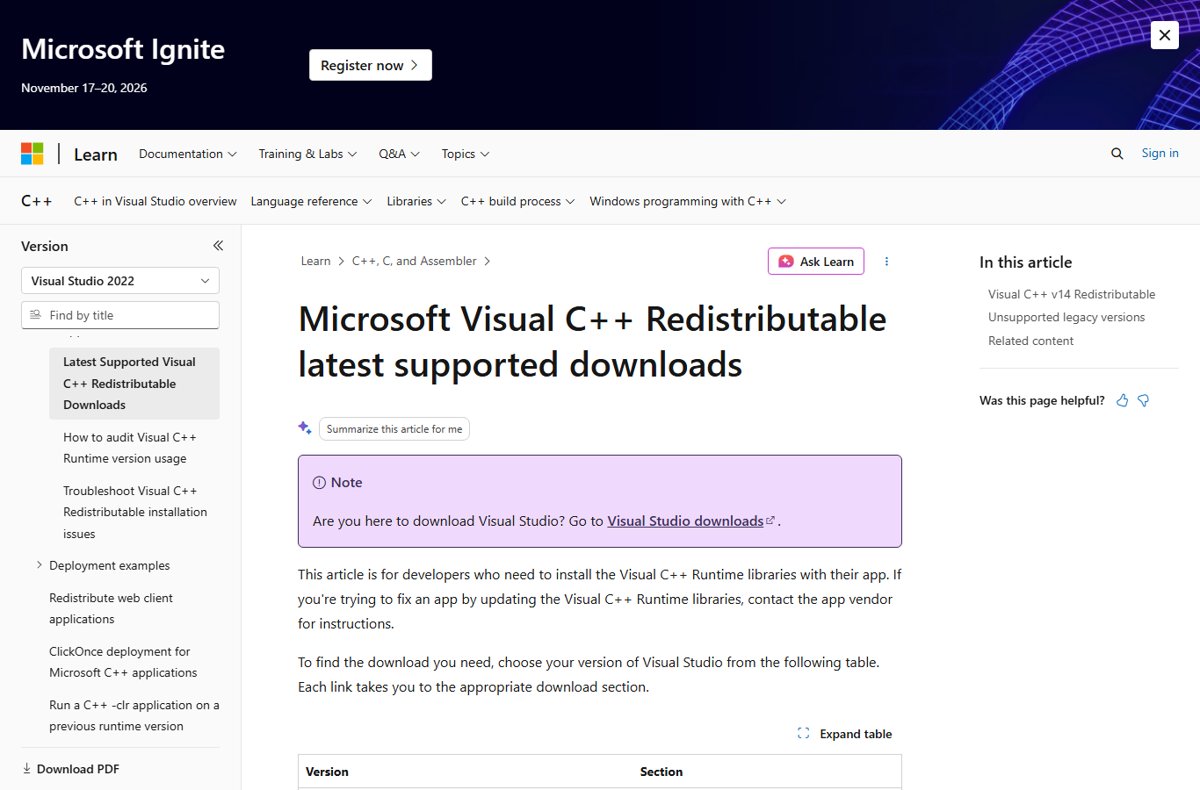The height and width of the screenshot is (790, 1200).
Task: Jump to Unsupported legacy versions section
Action: click(1066, 317)
